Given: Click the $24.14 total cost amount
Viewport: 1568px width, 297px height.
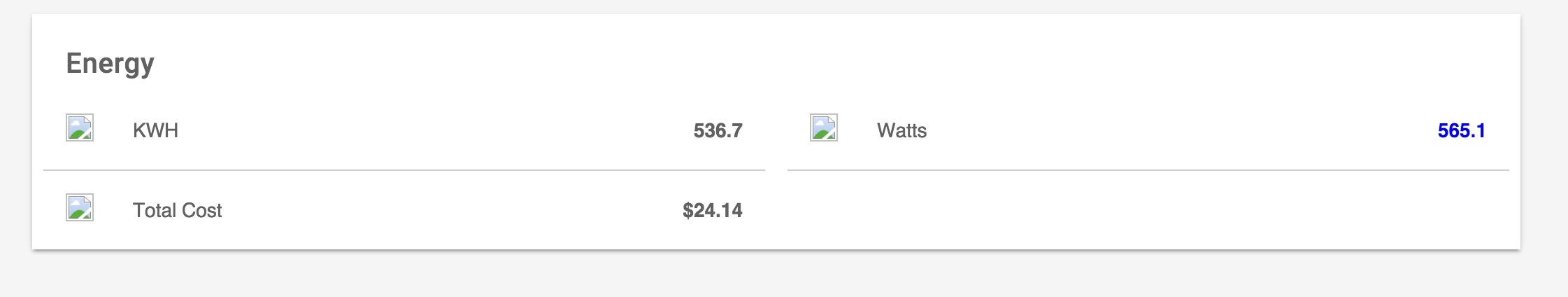Looking at the screenshot, I should 712,211.
